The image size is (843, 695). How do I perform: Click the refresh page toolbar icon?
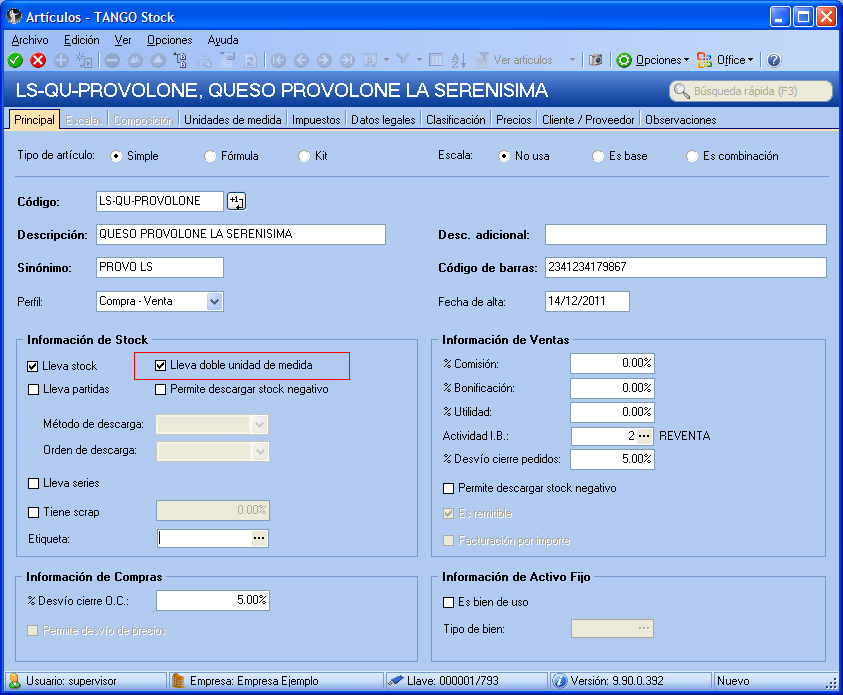tap(251, 60)
